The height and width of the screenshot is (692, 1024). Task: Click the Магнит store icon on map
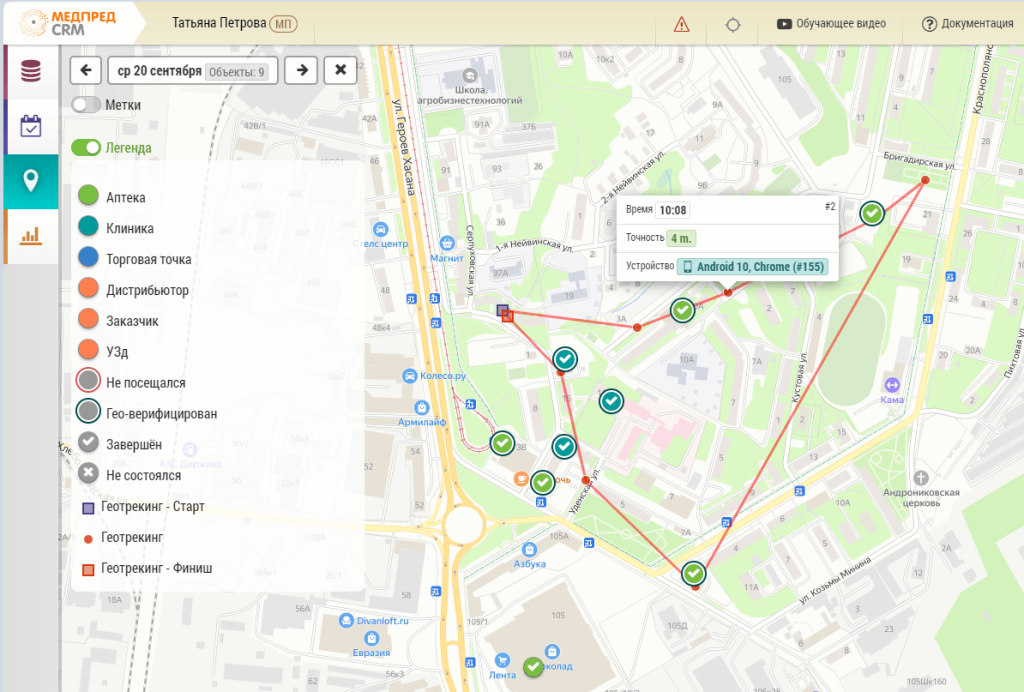[447, 244]
